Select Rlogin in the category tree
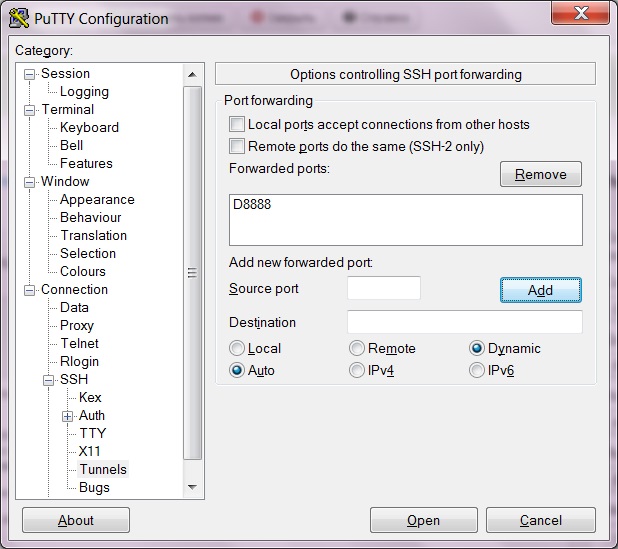The image size is (618, 549). pyautogui.click(x=79, y=361)
